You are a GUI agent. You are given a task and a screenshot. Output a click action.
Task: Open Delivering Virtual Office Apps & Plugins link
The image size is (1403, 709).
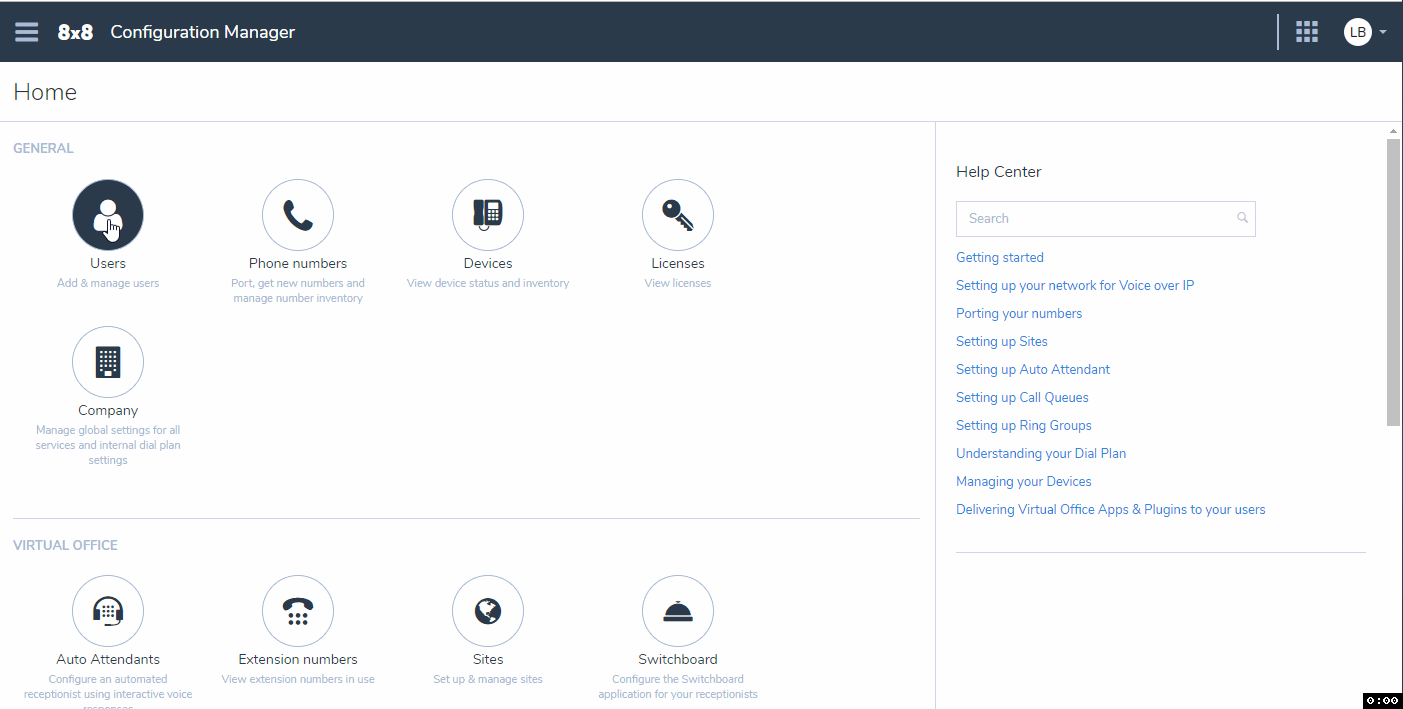coord(1111,509)
